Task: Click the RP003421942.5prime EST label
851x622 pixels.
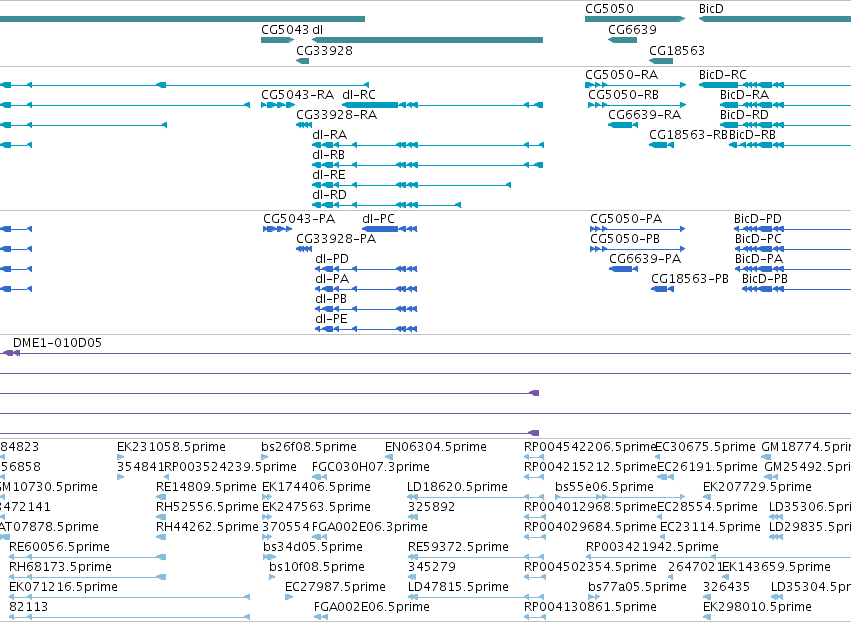Action: coord(652,547)
